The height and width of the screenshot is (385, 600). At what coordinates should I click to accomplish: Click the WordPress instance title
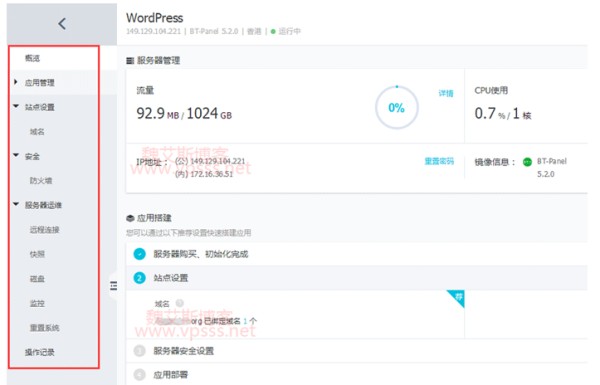155,18
